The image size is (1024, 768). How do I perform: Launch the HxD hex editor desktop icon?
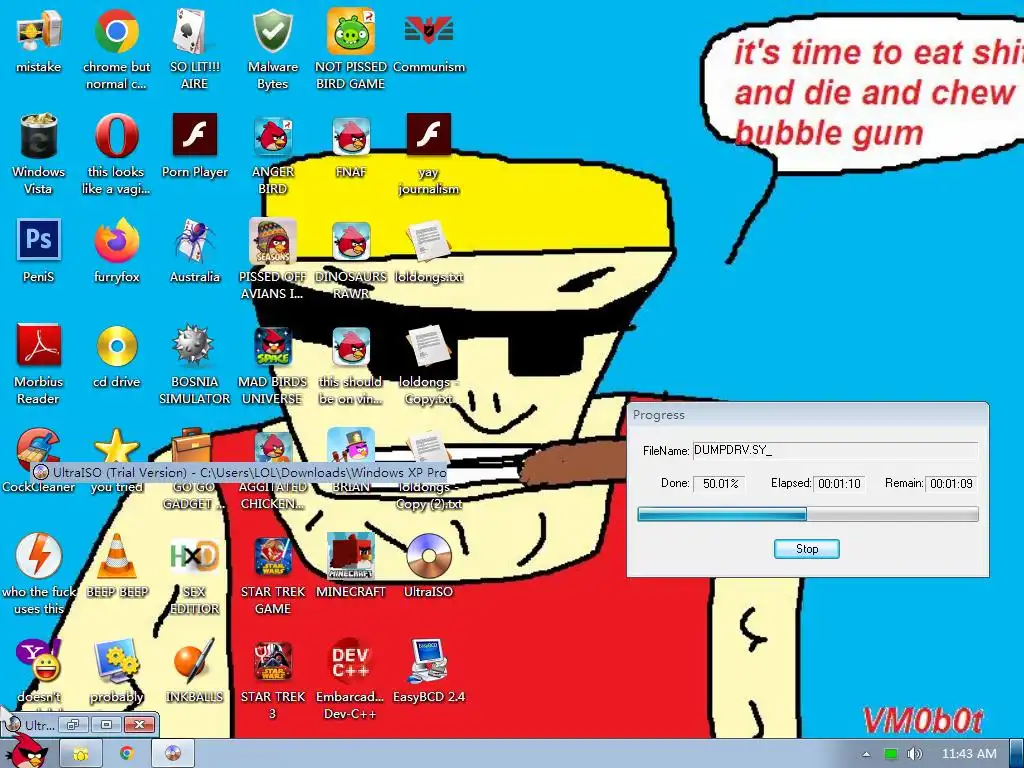coord(194,556)
